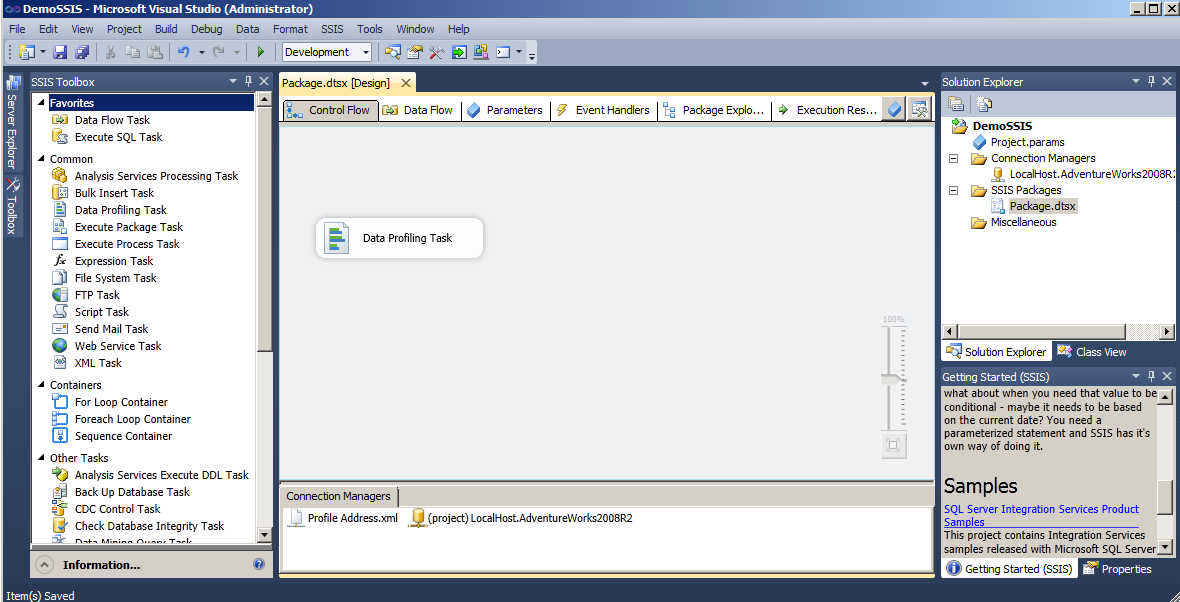The width and height of the screenshot is (1180, 602).
Task: Collapse the Favorites section in toolbox
Action: point(41,103)
